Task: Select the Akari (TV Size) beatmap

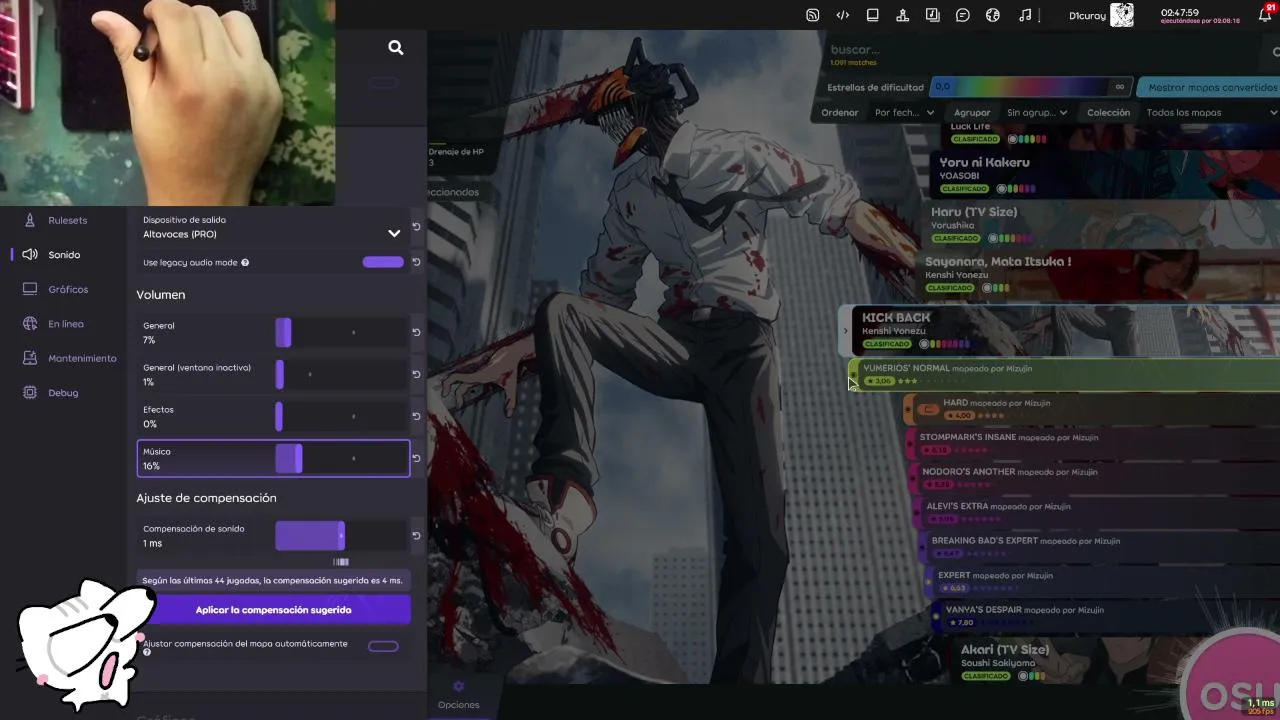Action: 1117,662
